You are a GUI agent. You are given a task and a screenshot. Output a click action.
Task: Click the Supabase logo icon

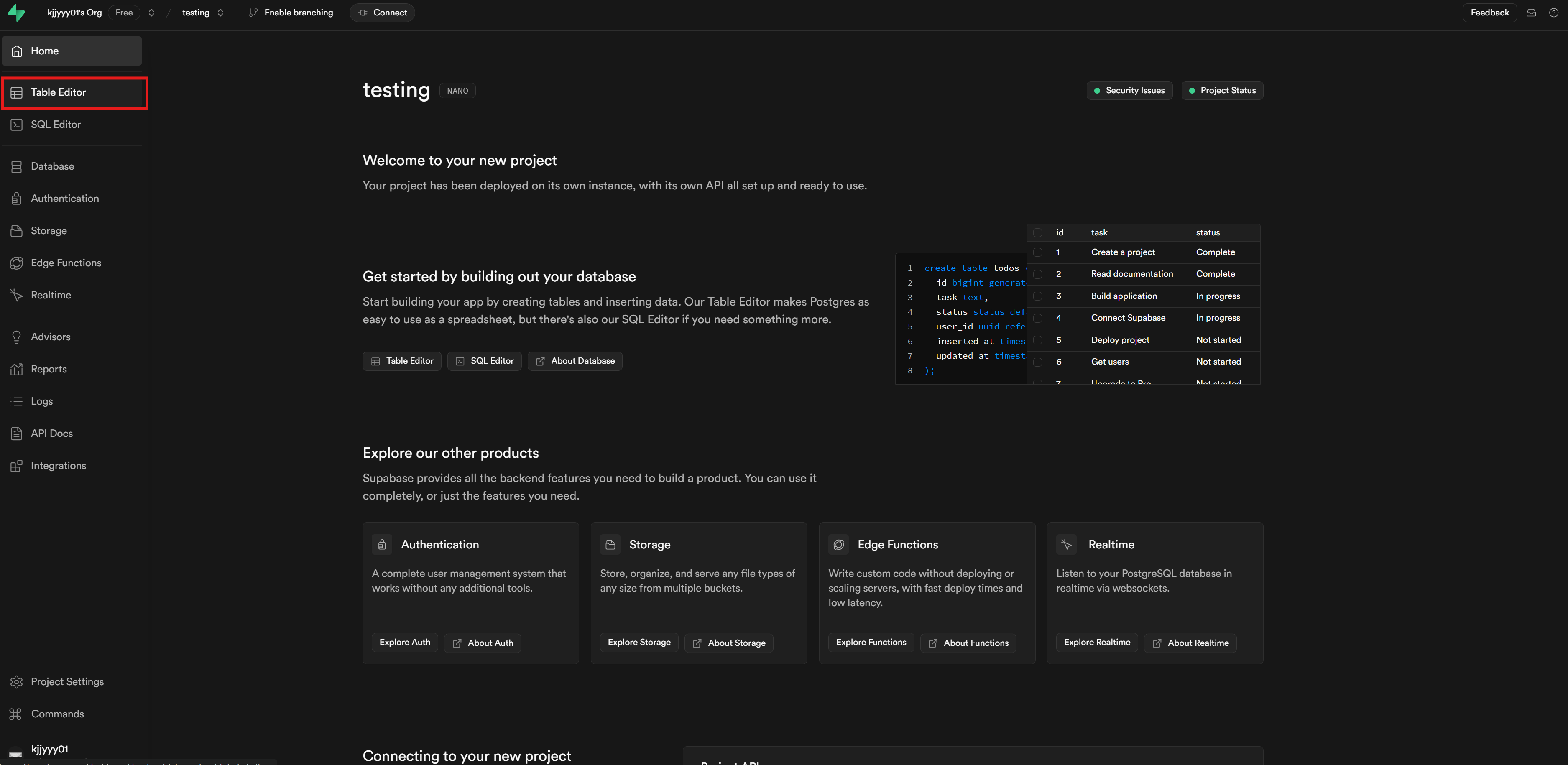pos(16,13)
